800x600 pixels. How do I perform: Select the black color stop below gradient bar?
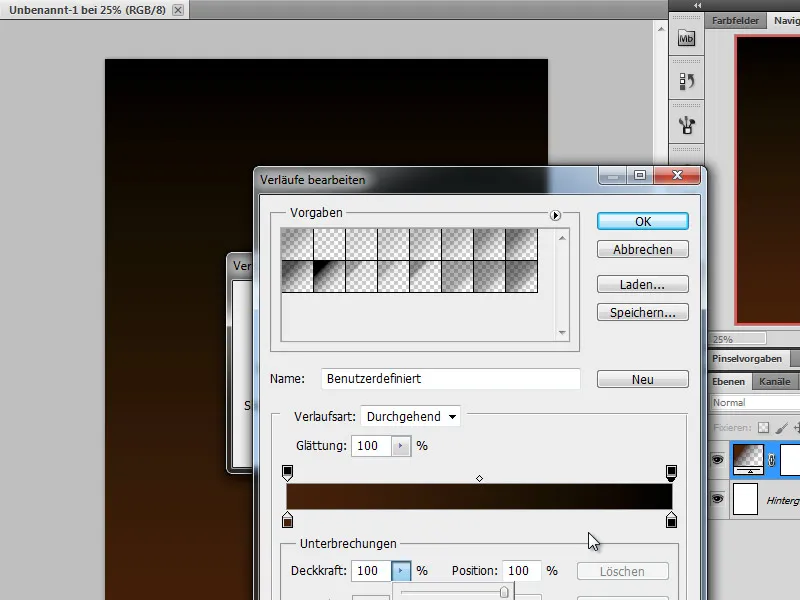click(x=671, y=519)
